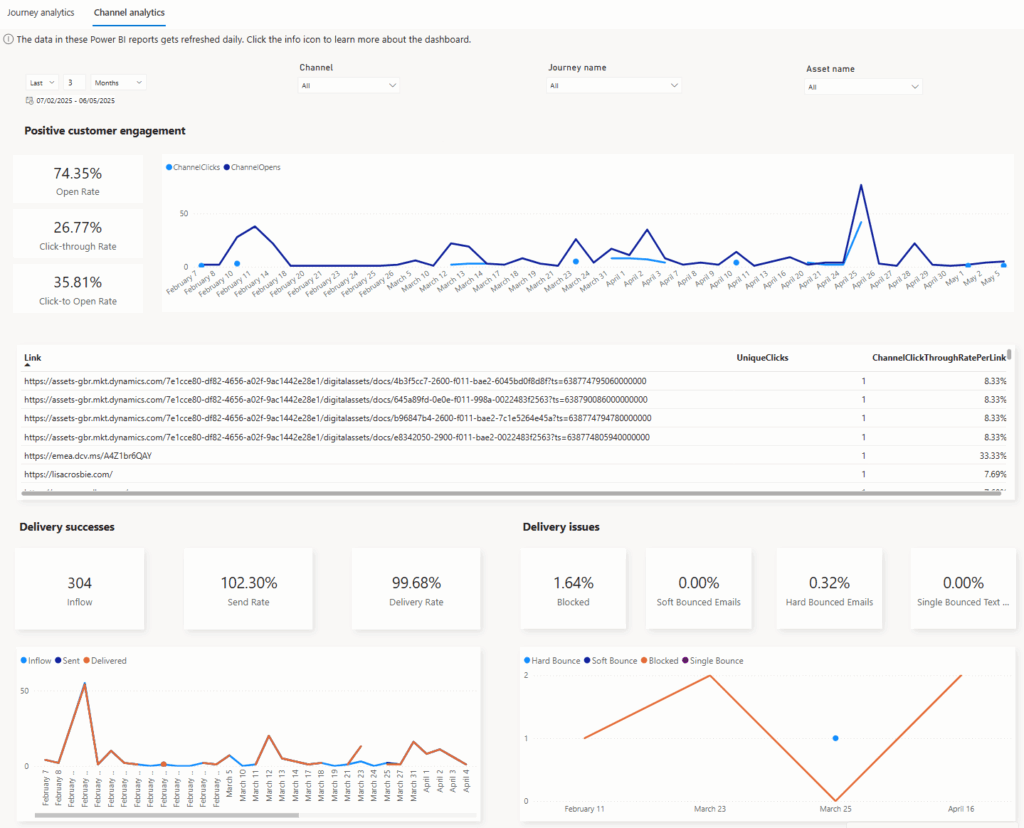1024x828 pixels.
Task: Click the Delivered legend dot
Action: point(87,661)
